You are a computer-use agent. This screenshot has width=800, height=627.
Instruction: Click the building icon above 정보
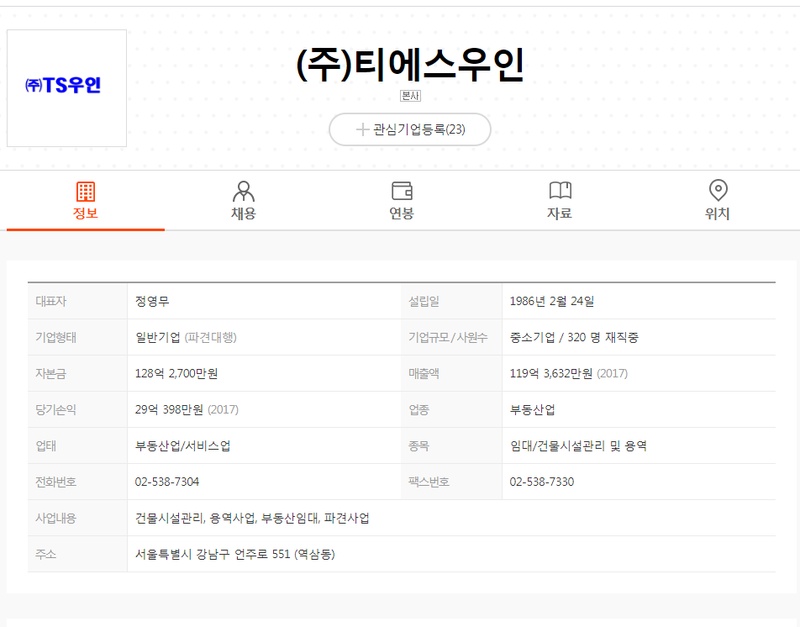[x=85, y=191]
